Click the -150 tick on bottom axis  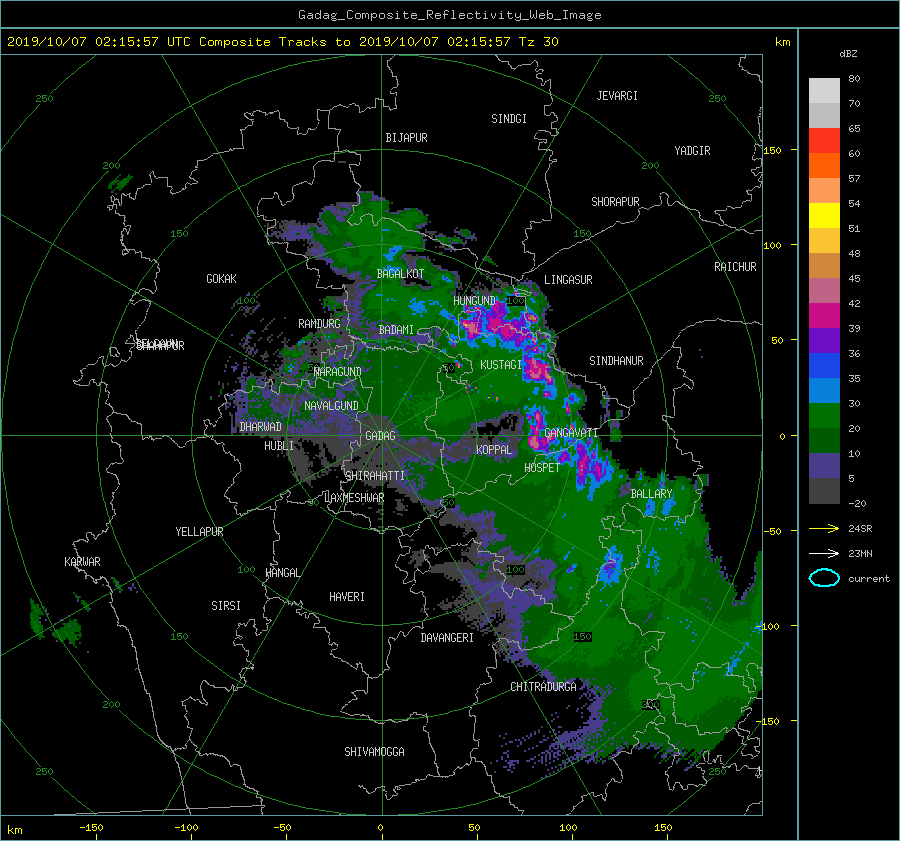[x=91, y=828]
